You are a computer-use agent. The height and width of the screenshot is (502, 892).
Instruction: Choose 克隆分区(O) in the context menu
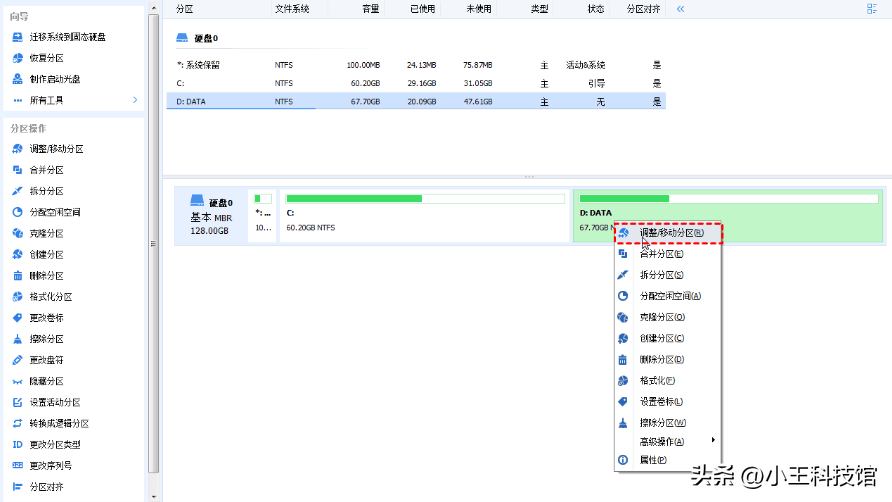[668, 317]
